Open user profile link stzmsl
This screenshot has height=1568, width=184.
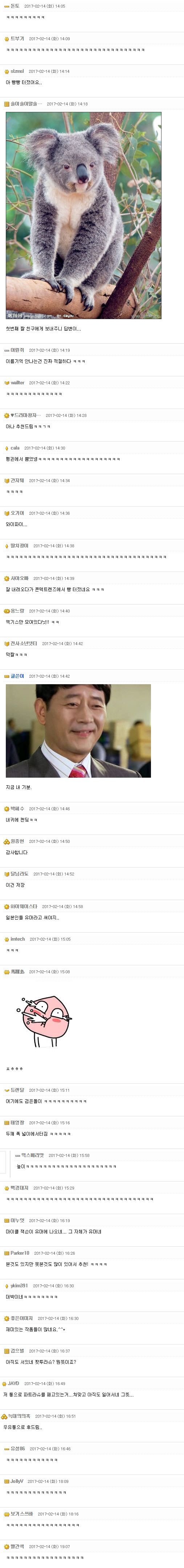(x=17, y=71)
